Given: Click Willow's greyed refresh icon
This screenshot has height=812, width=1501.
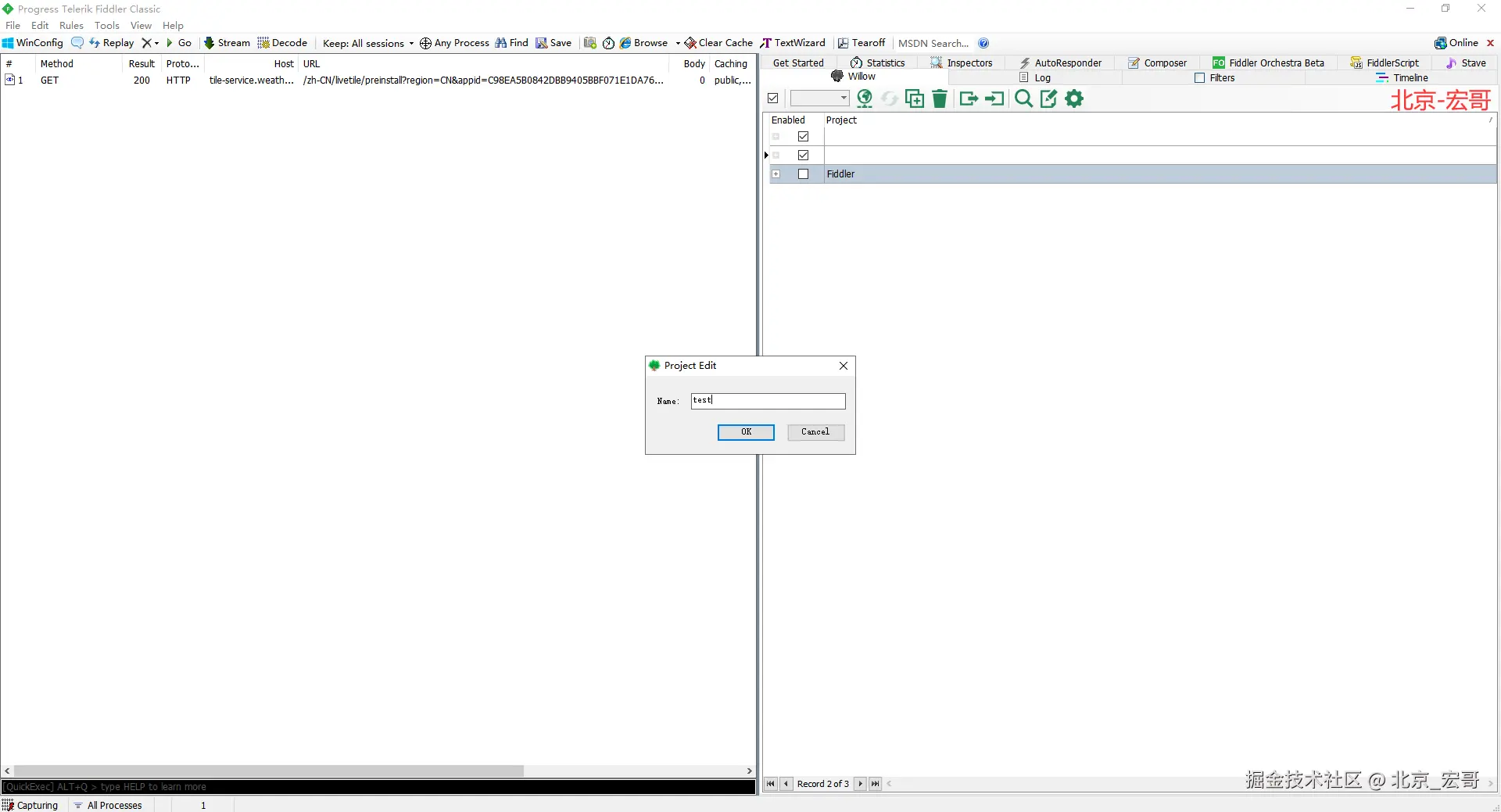Looking at the screenshot, I should (x=890, y=98).
